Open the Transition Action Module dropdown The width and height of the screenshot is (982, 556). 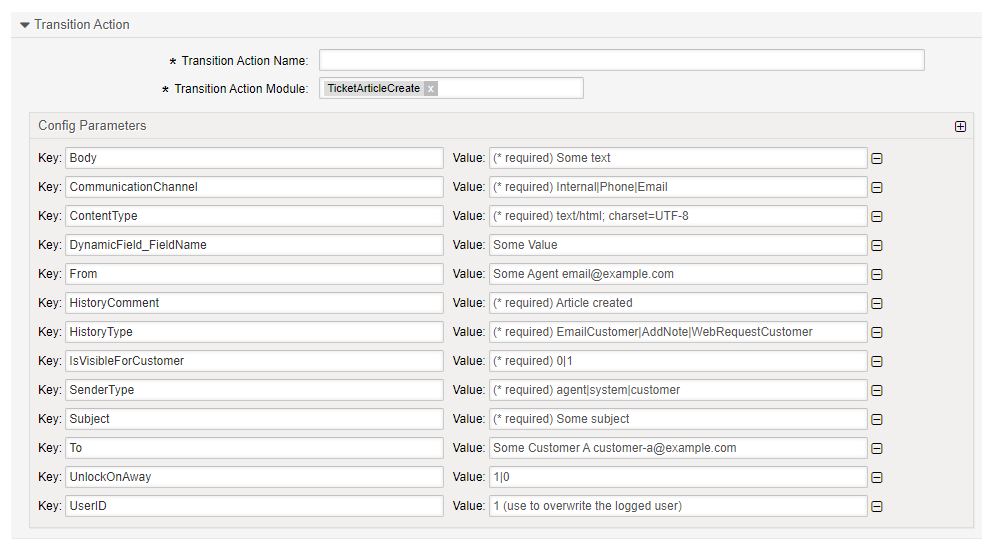(x=510, y=89)
